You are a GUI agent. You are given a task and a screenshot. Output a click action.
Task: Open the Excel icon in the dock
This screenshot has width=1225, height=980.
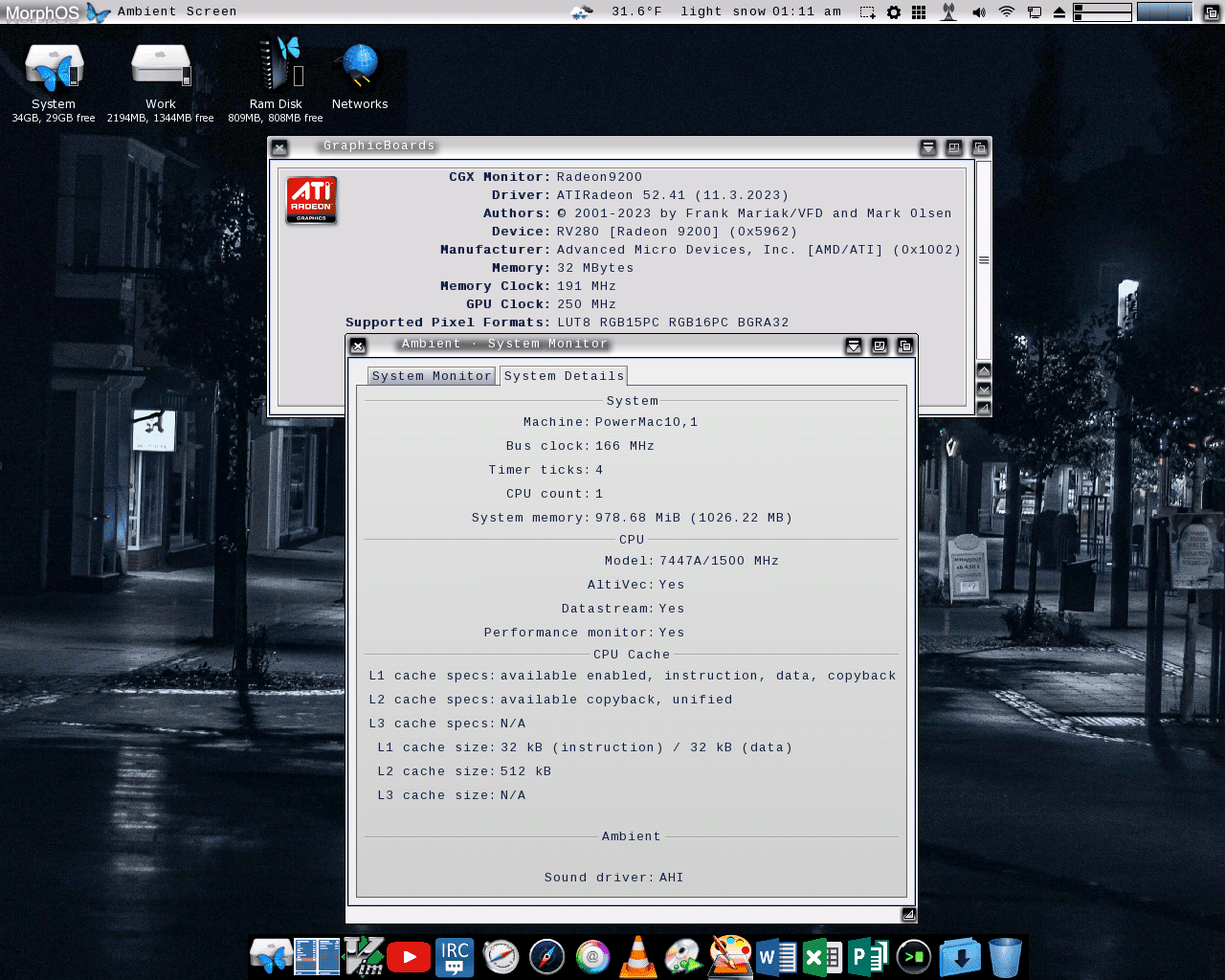click(822, 956)
